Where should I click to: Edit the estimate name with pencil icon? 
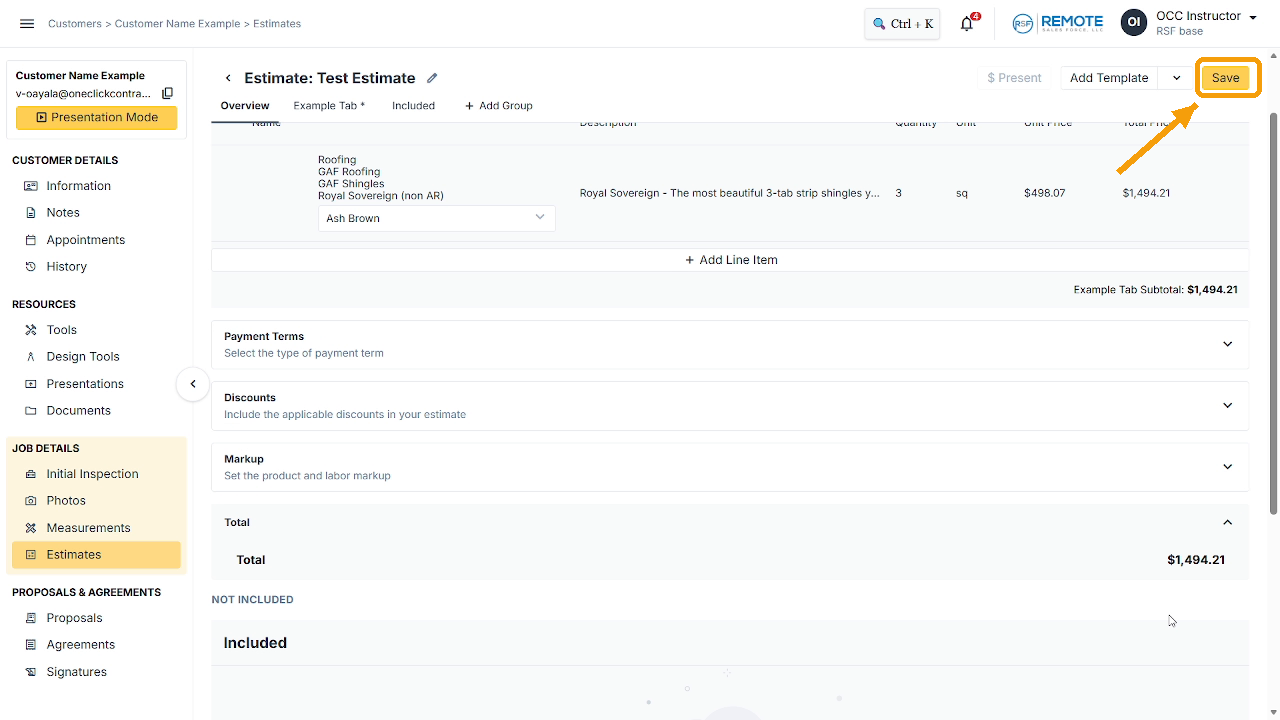(x=432, y=78)
